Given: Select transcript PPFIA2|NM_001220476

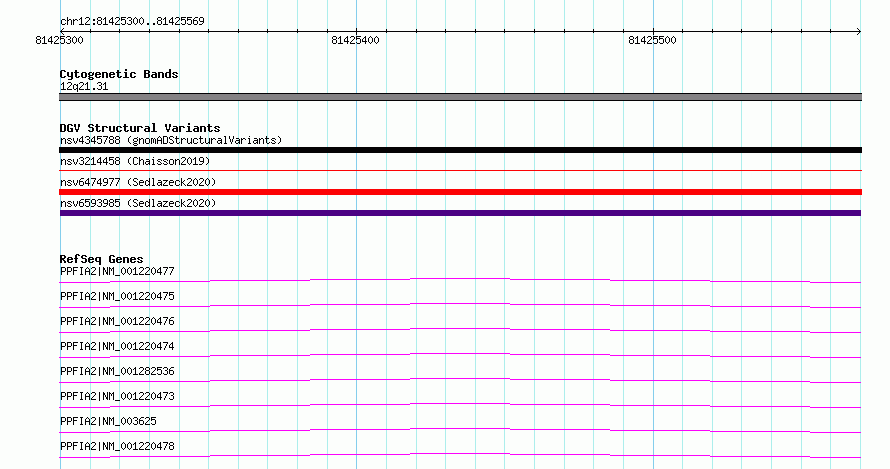Looking at the screenshot, I should (117, 321).
